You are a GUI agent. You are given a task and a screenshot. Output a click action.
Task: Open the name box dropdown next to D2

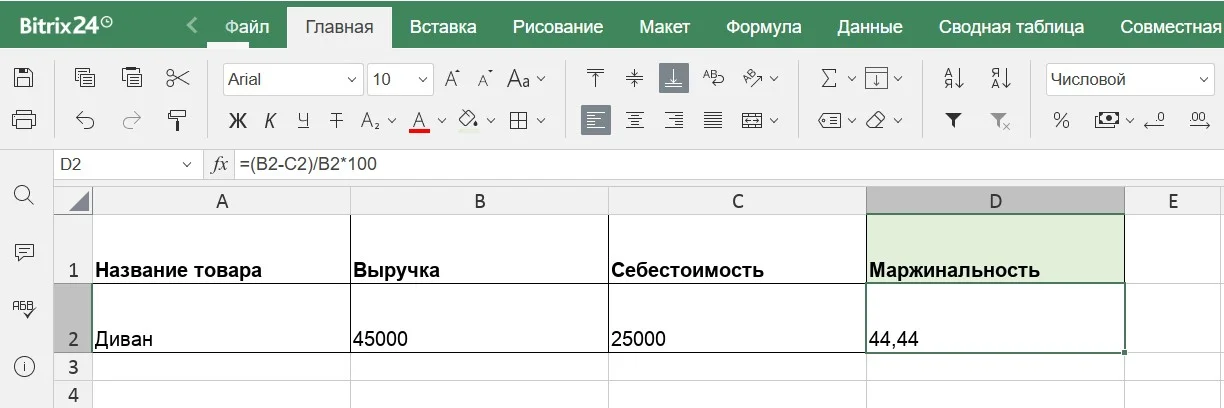coord(187,164)
